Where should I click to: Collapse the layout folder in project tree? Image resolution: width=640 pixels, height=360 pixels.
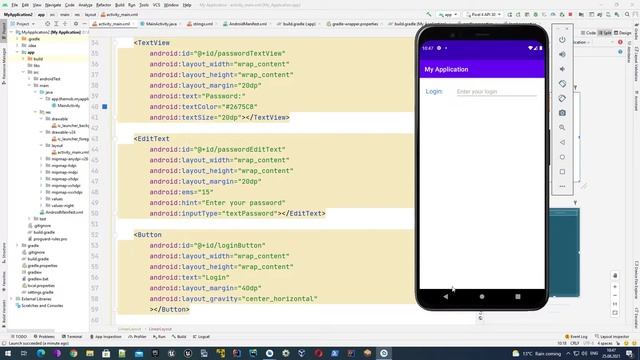pyautogui.click(x=41, y=145)
